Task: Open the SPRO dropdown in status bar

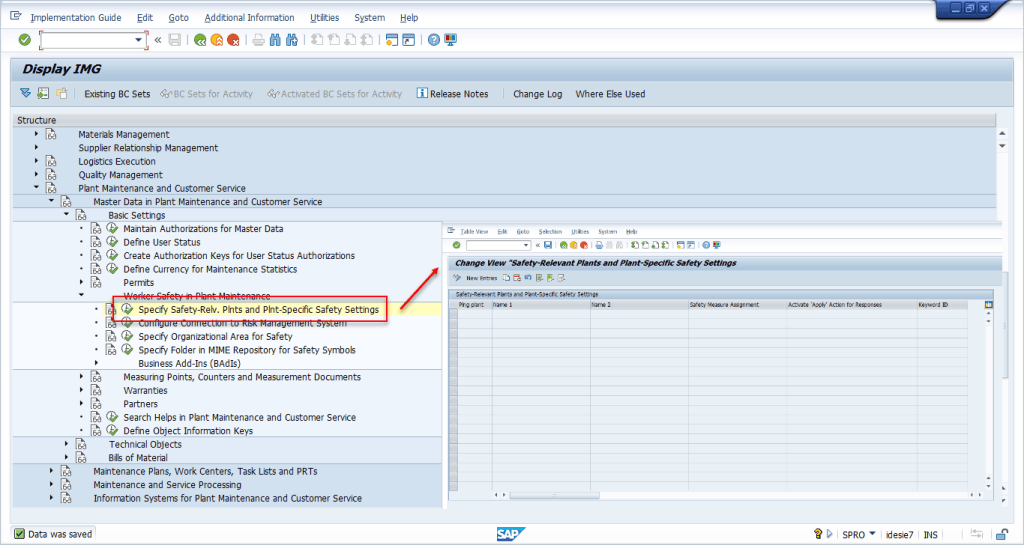Action: [872, 534]
